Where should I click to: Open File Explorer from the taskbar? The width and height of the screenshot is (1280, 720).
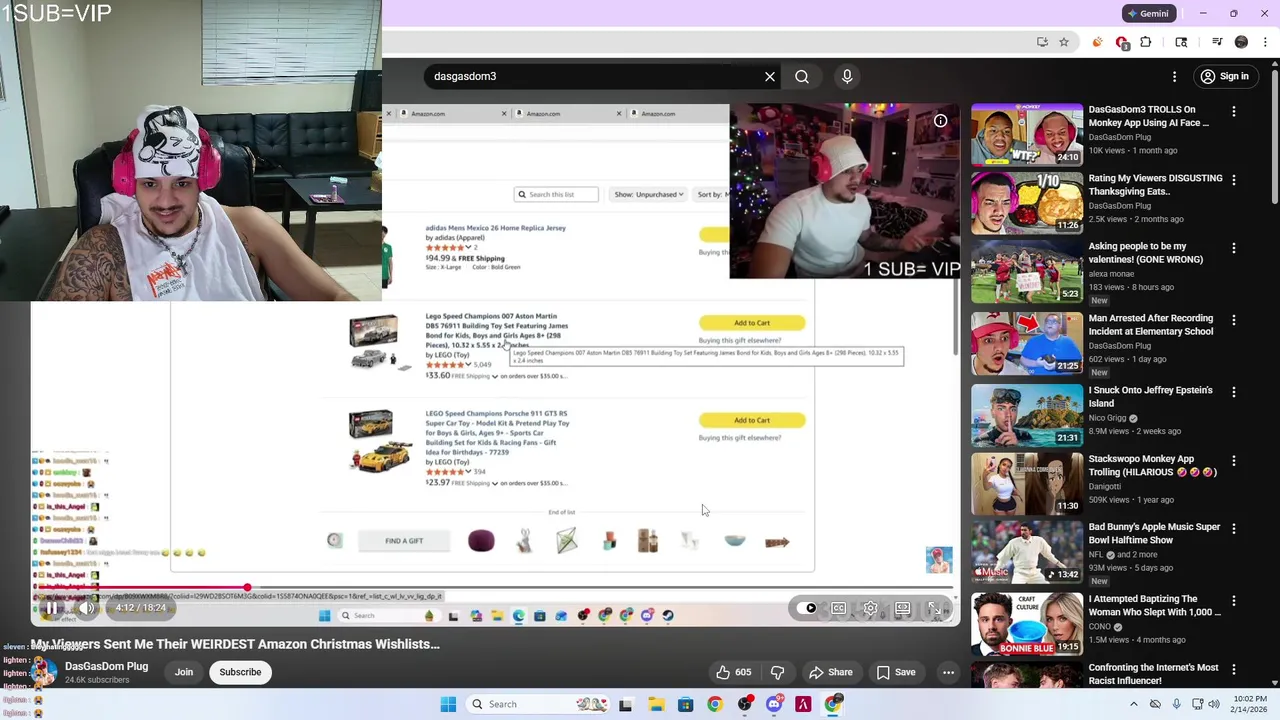(656, 704)
